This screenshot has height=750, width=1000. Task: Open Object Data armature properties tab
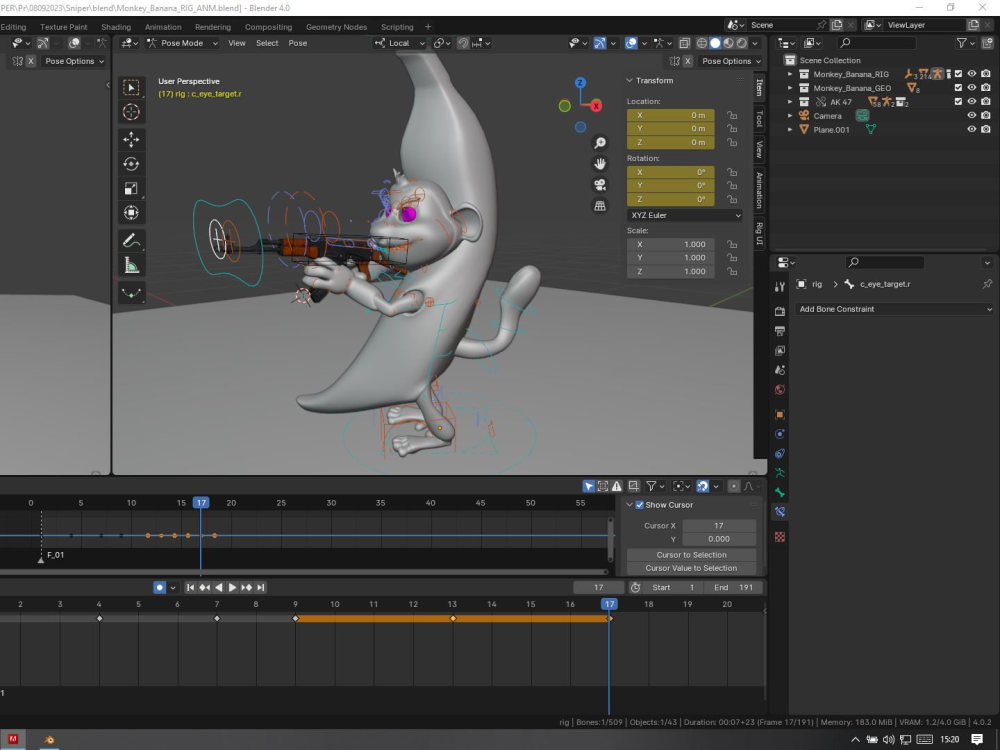click(779, 473)
